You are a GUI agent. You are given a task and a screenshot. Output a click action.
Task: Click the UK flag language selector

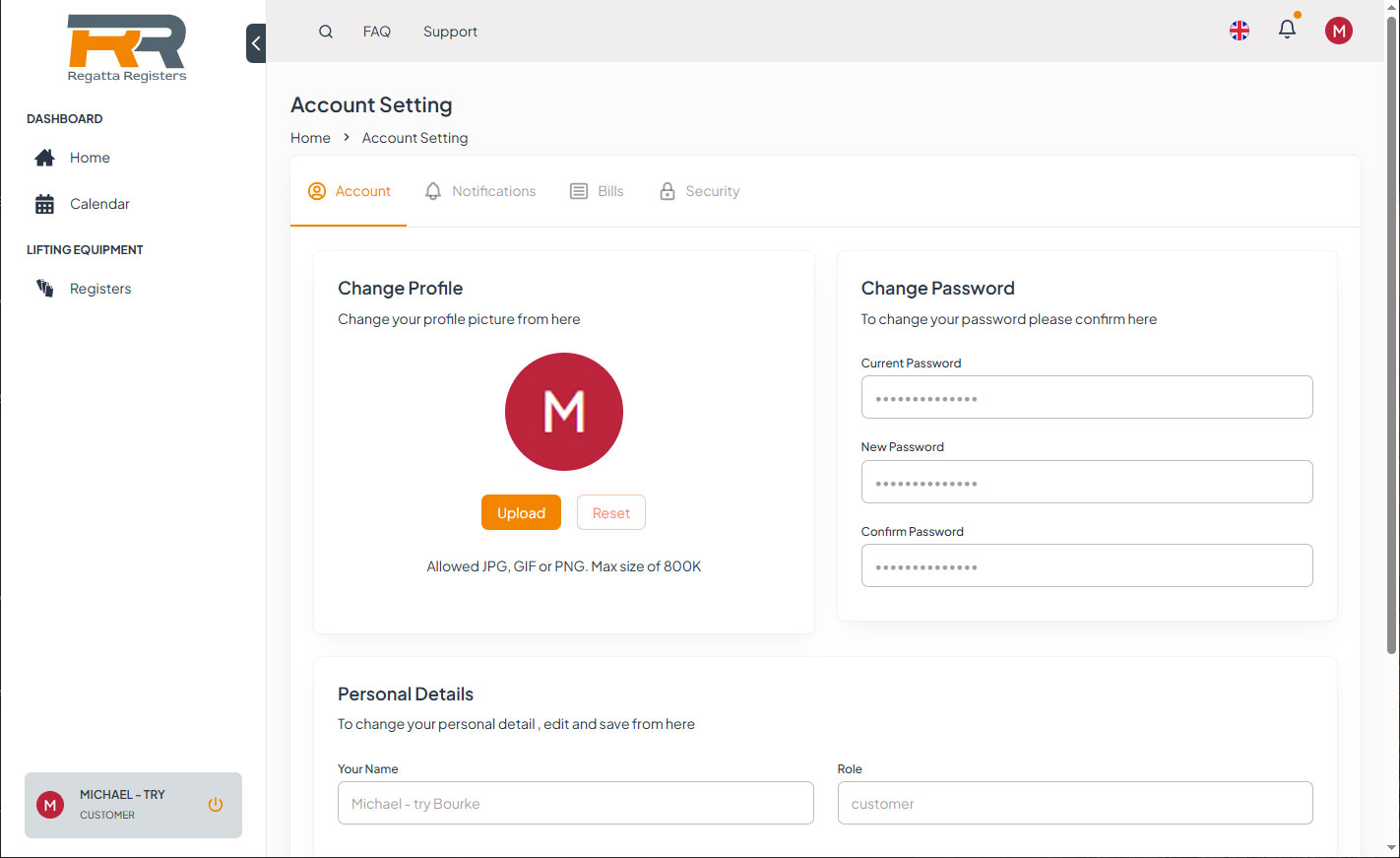click(1239, 30)
